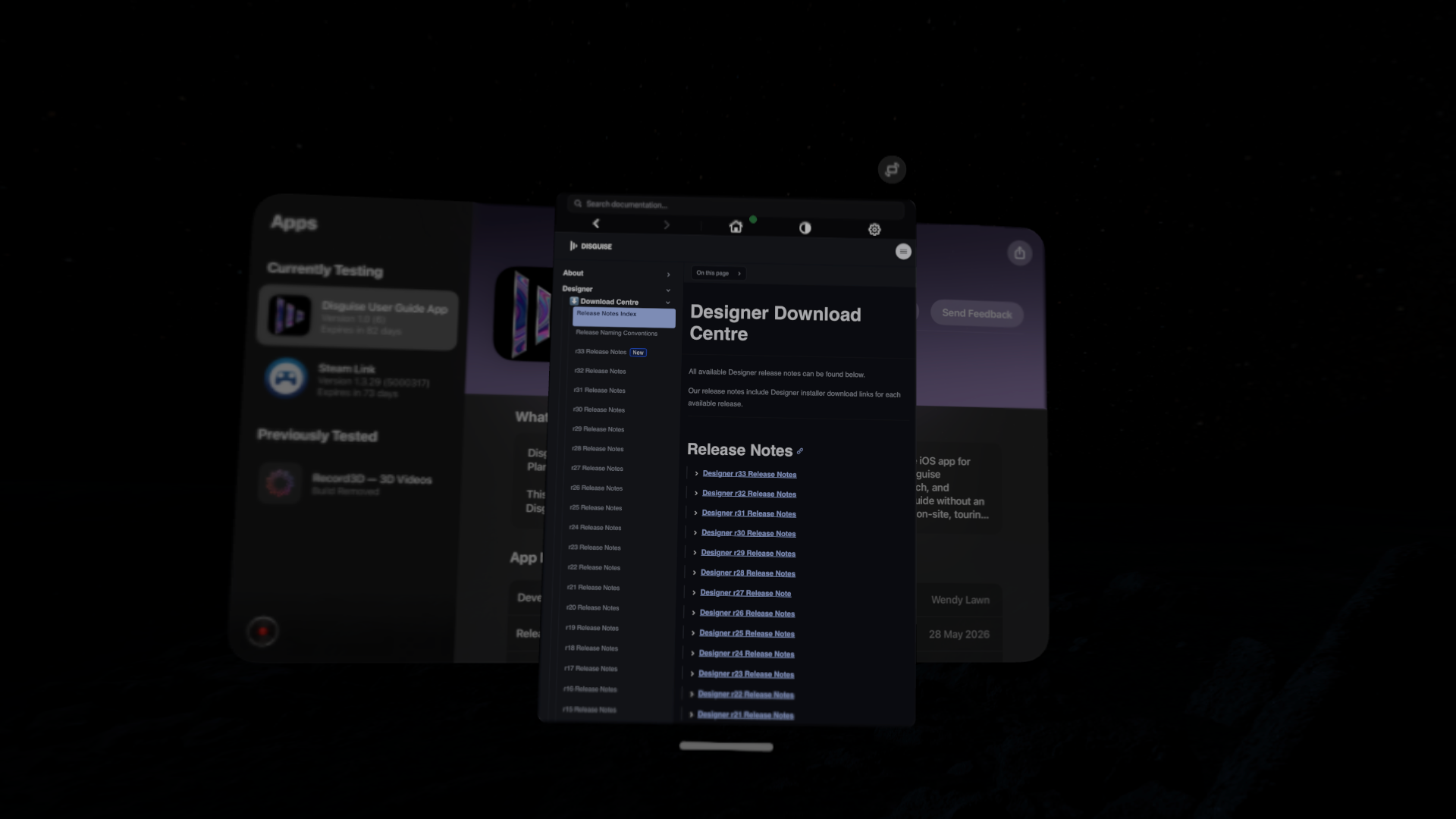Open r23 Release Notes sidebar item
1456x819 pixels.
(x=595, y=548)
